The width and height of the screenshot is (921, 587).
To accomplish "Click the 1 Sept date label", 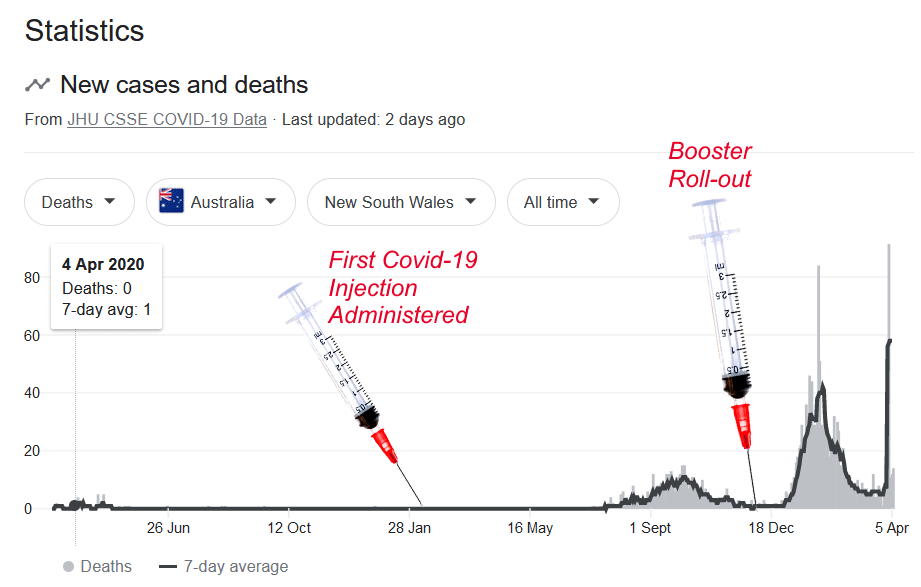I will click(650, 528).
